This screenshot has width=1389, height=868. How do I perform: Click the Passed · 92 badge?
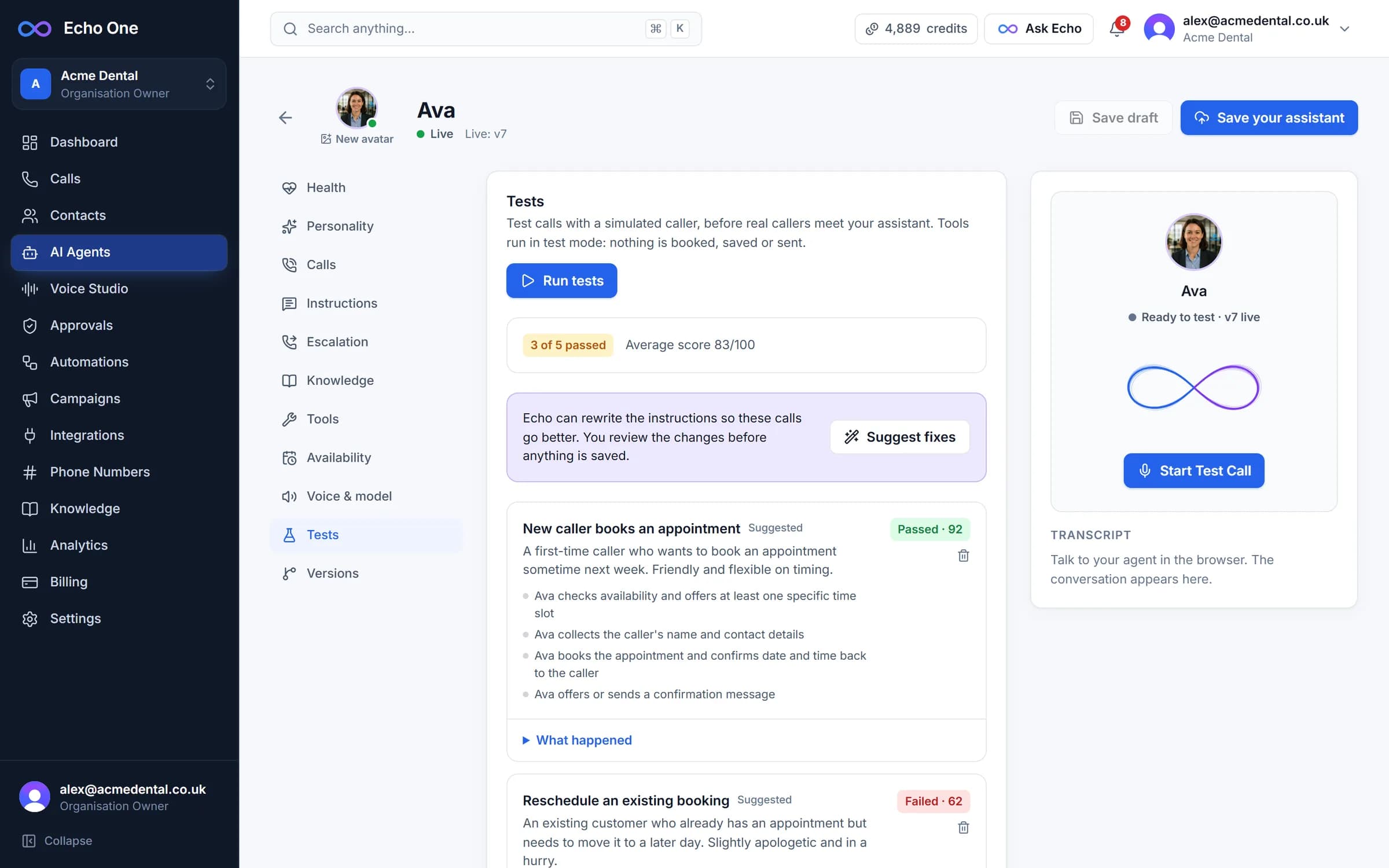coord(929,529)
